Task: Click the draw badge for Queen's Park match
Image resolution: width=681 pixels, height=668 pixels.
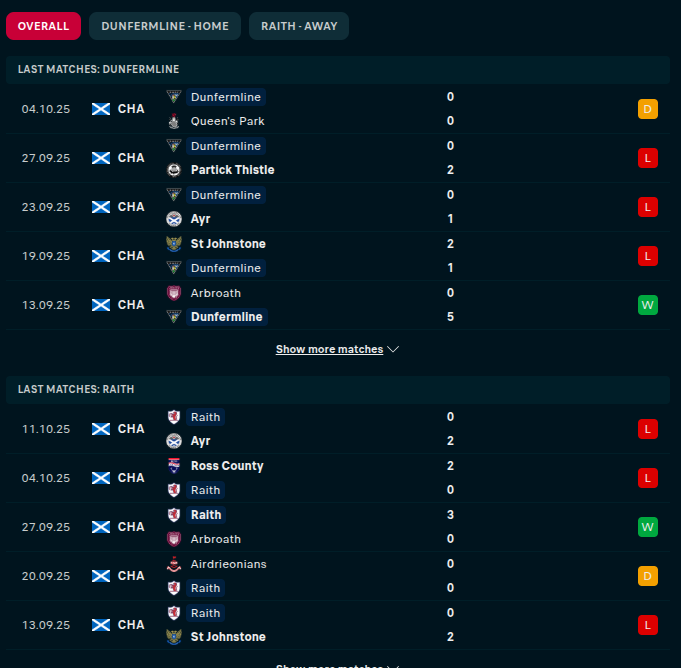Action: pyautogui.click(x=647, y=109)
